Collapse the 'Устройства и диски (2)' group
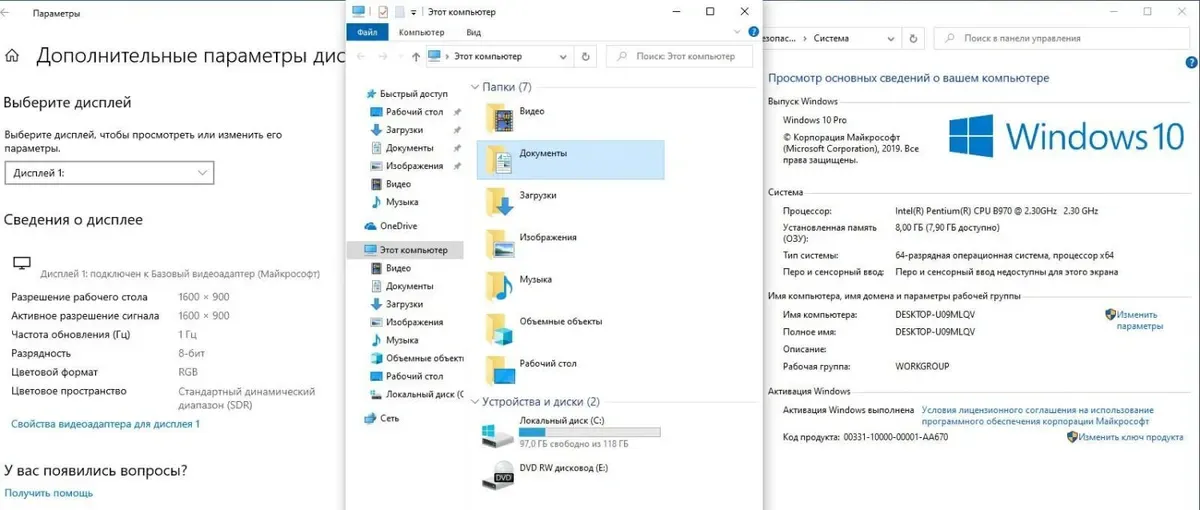Viewport: 1200px width, 510px height. coord(473,401)
